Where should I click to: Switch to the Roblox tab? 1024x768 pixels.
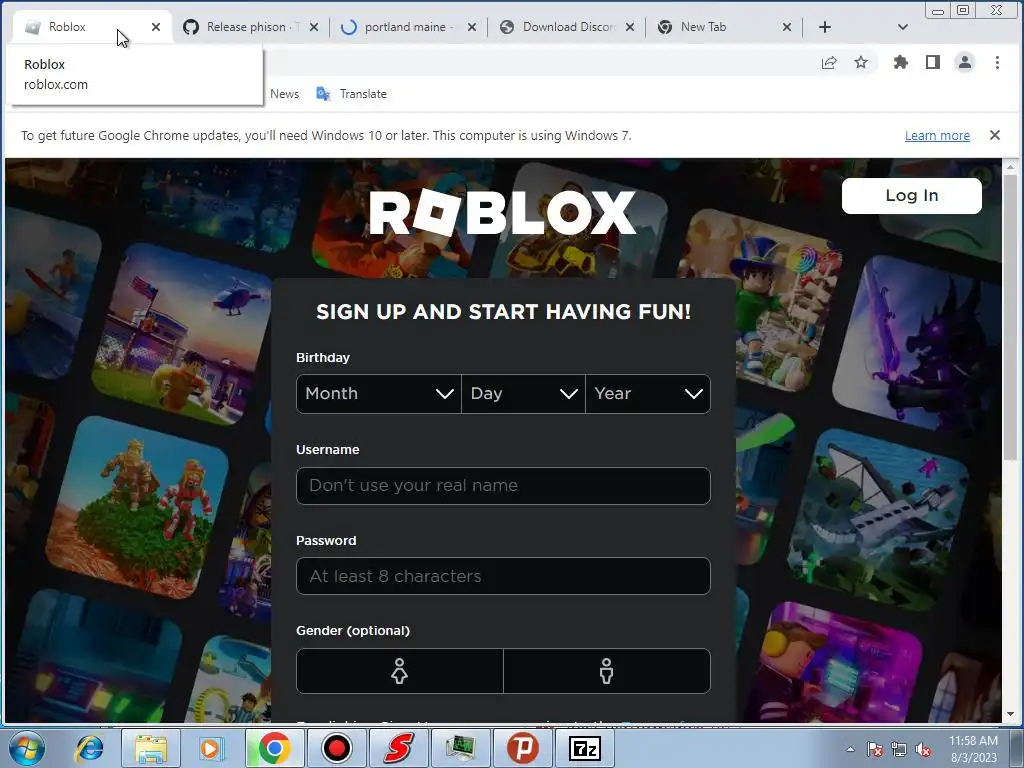coord(92,27)
